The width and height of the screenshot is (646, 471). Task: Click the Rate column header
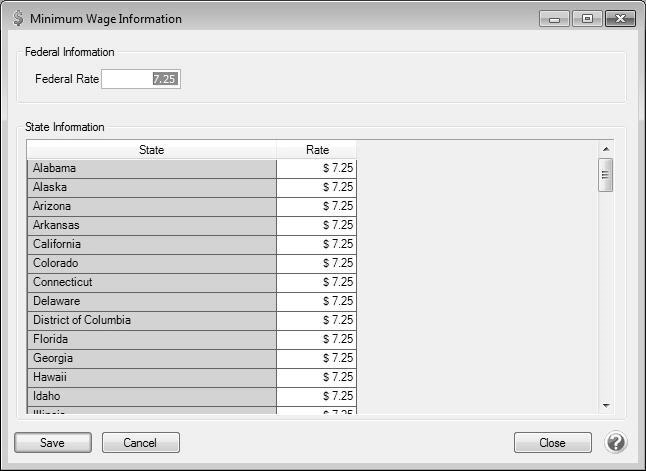click(316, 150)
